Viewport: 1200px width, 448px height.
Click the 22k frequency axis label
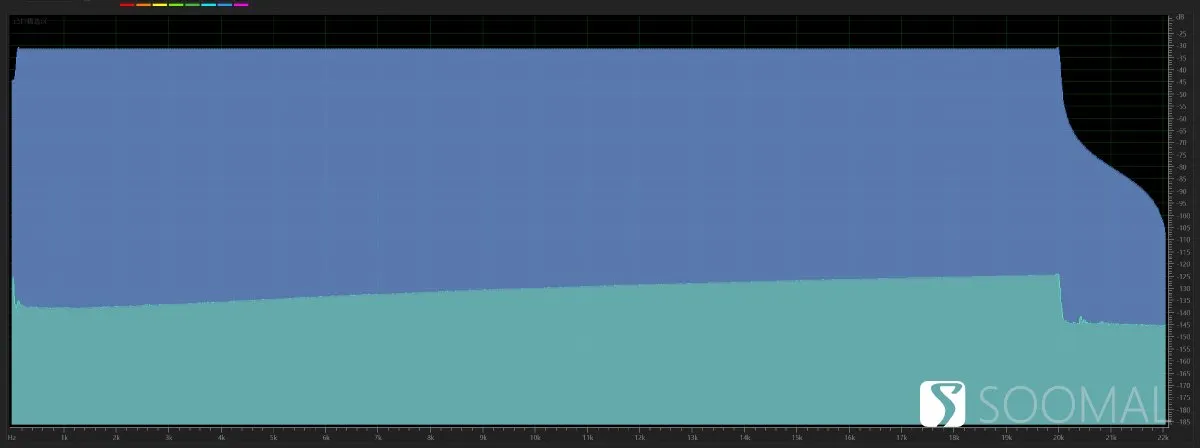pos(1161,437)
